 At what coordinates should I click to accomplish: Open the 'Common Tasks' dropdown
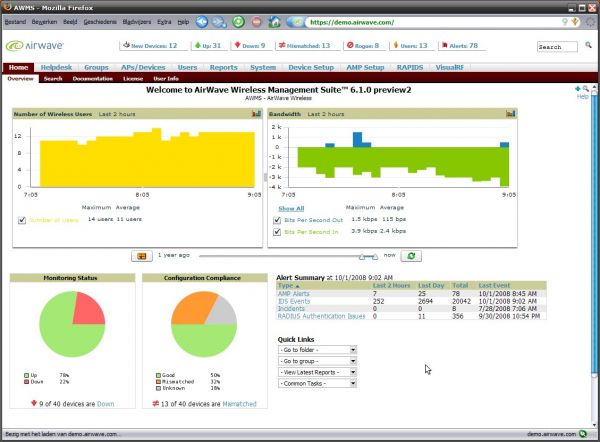(317, 383)
